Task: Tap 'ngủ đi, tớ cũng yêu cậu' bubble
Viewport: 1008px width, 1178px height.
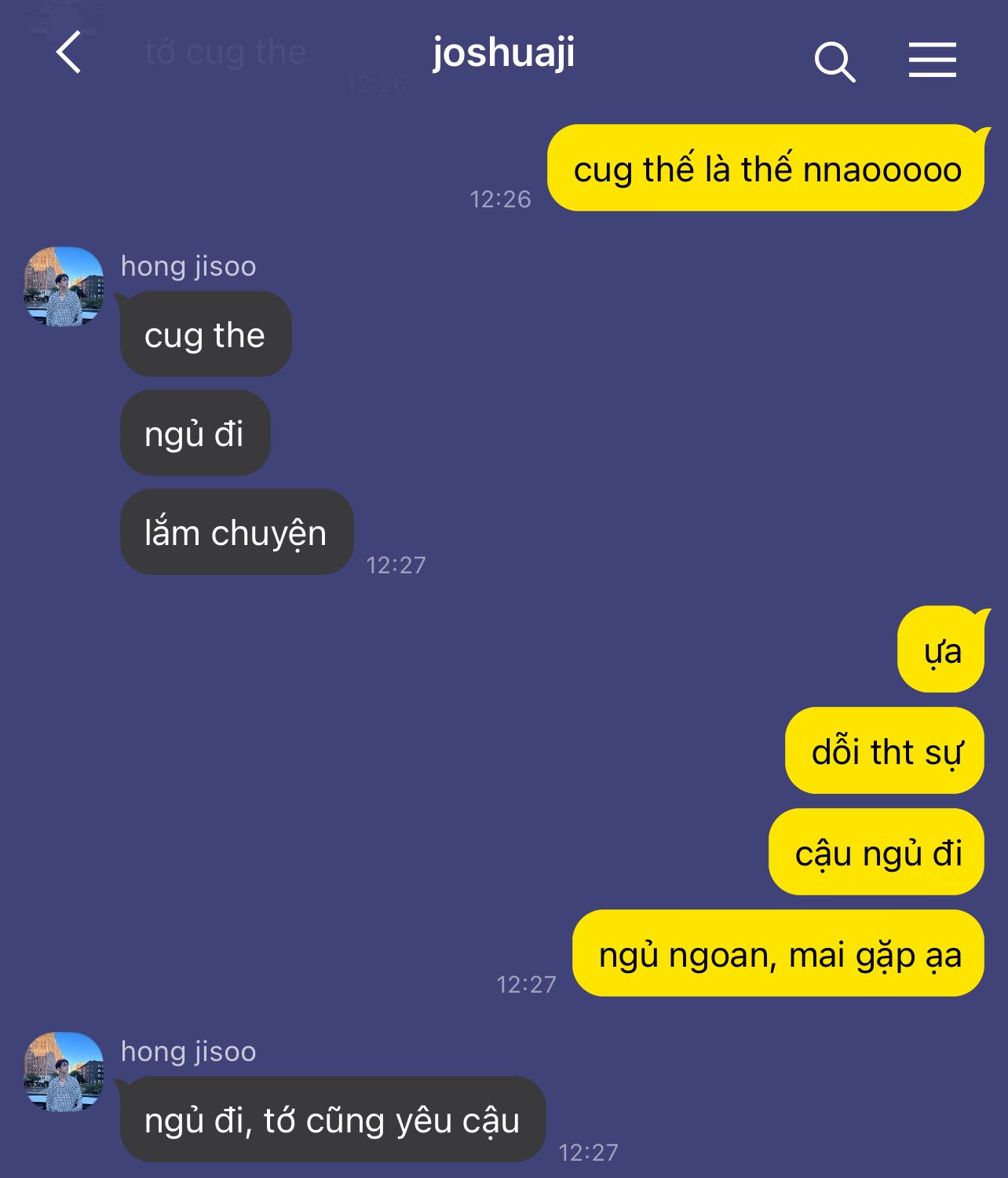Action: click(x=333, y=1119)
